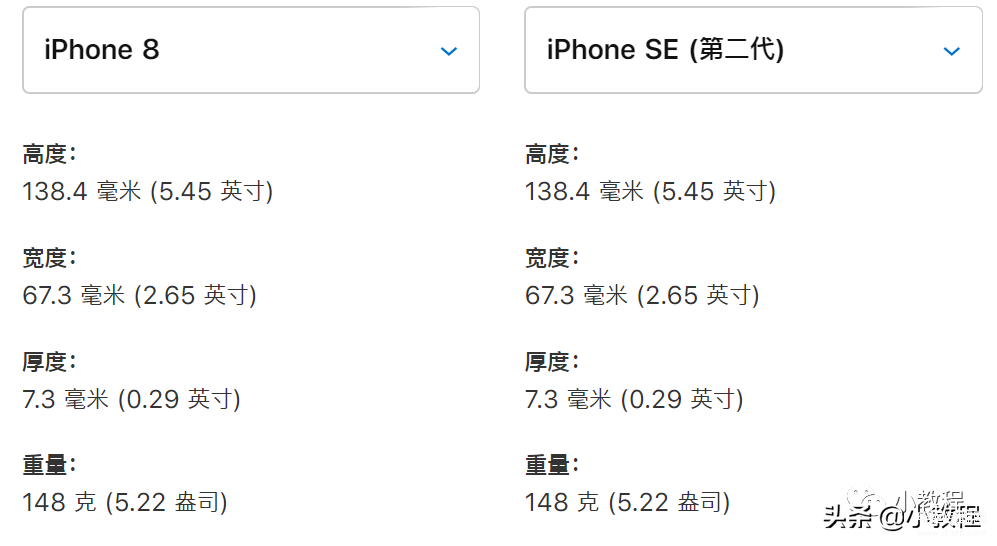
Task: Open the iPhone 8 model dropdown
Action: pyautogui.click(x=251, y=50)
